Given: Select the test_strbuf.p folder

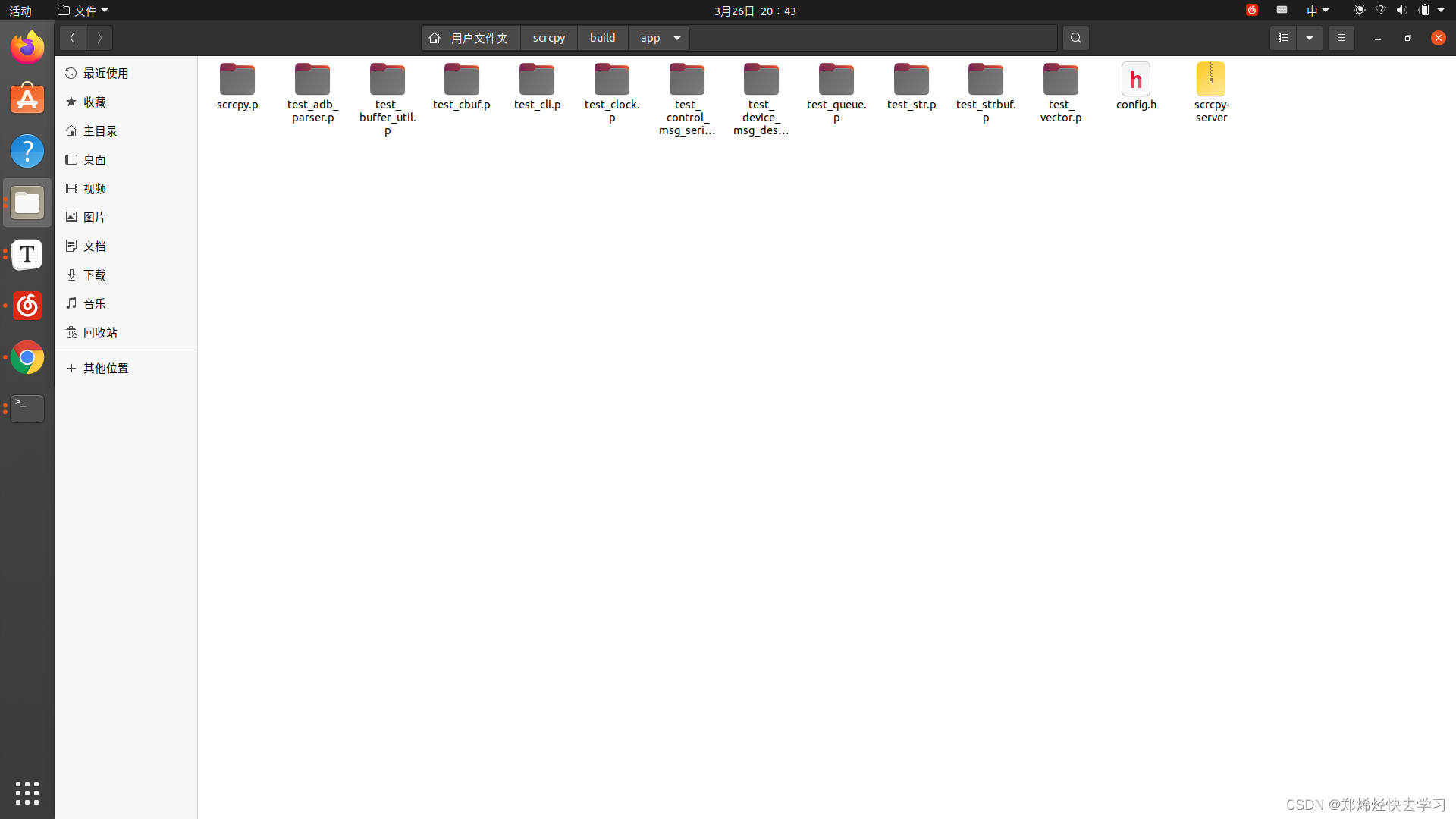Looking at the screenshot, I should tap(986, 93).
